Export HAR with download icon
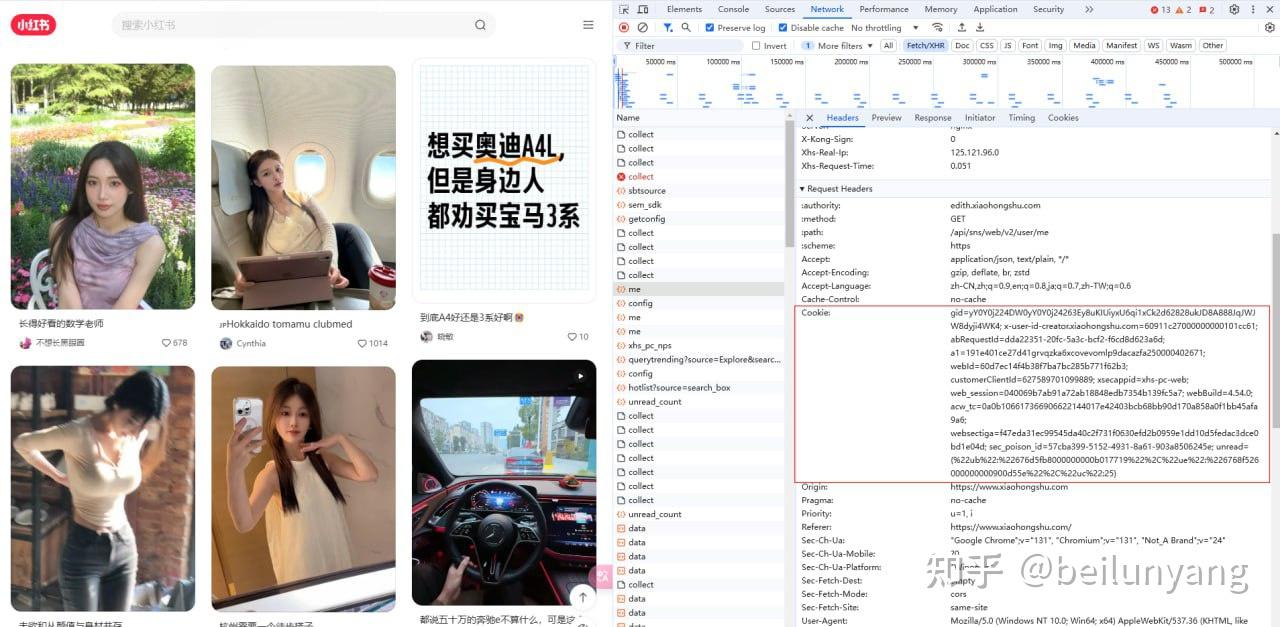The width and height of the screenshot is (1280, 627). coord(982,28)
